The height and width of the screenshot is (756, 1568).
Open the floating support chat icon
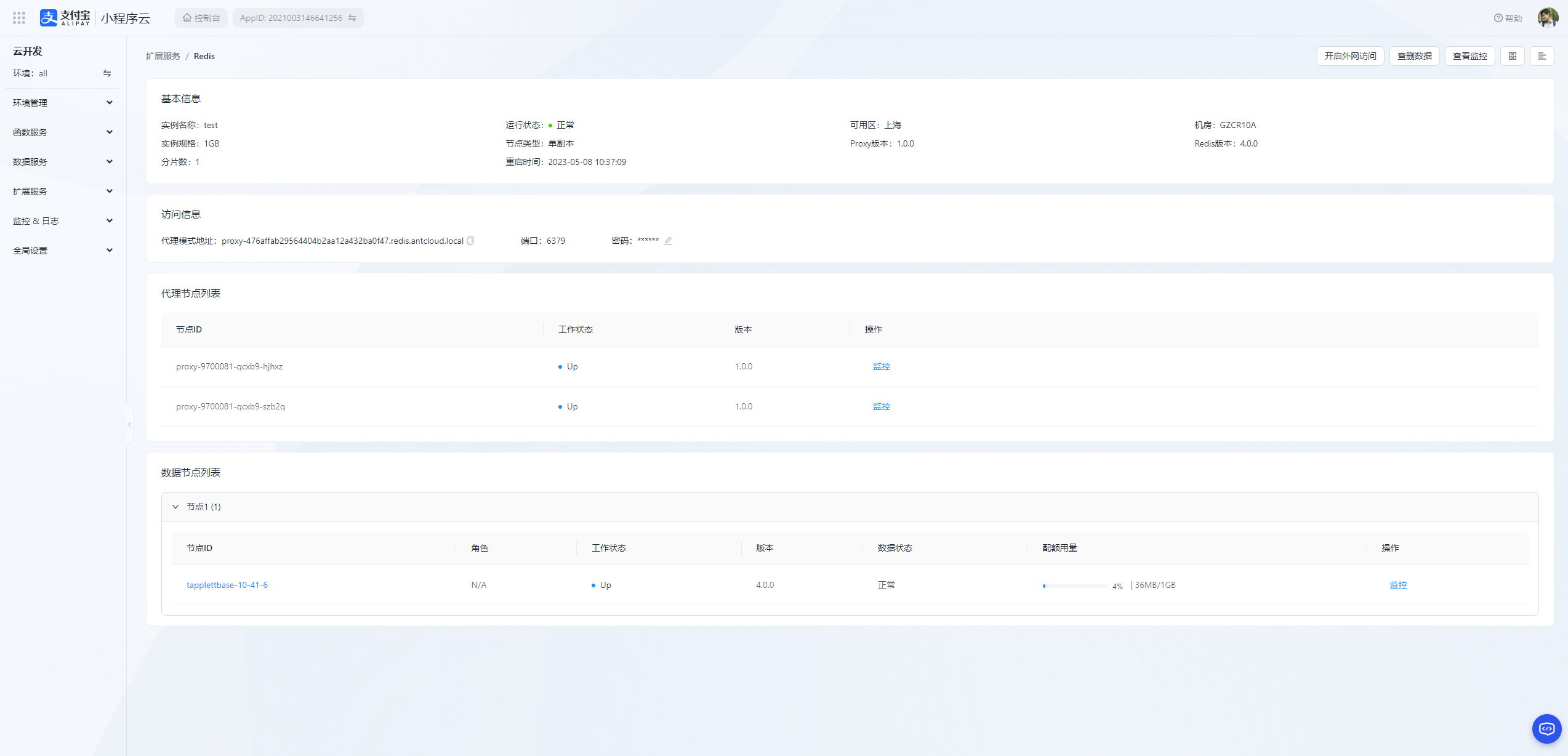1546,729
